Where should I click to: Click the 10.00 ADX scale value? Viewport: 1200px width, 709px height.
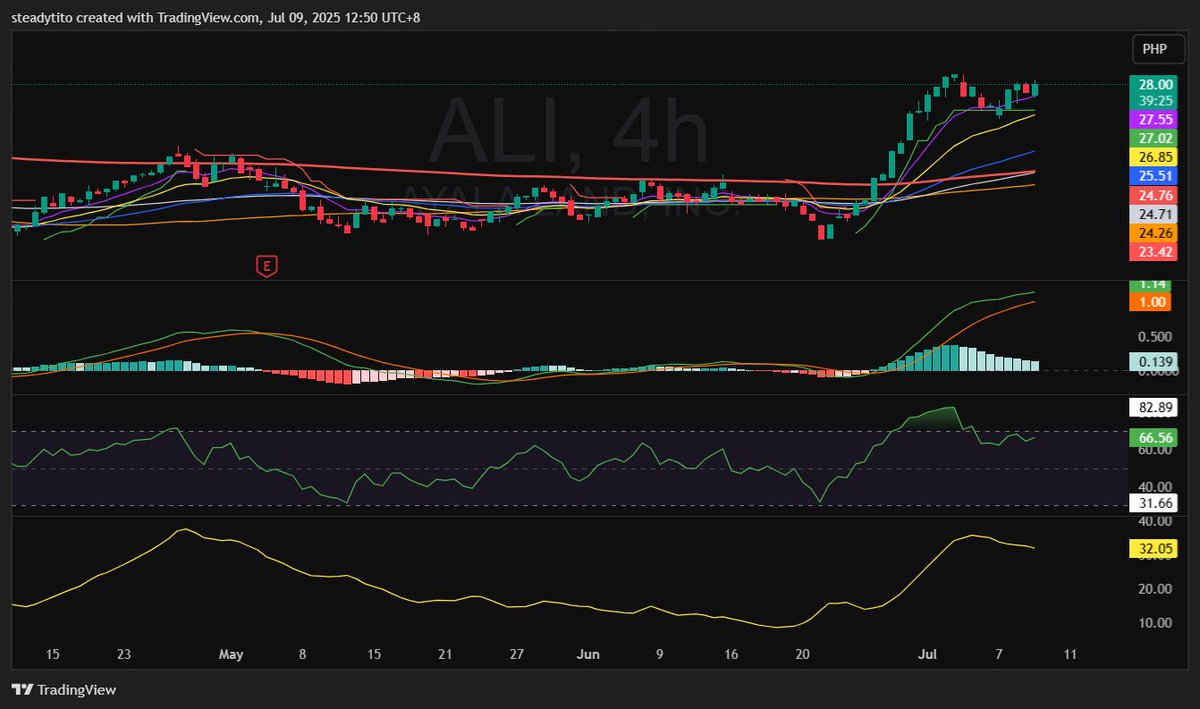tap(1153, 622)
